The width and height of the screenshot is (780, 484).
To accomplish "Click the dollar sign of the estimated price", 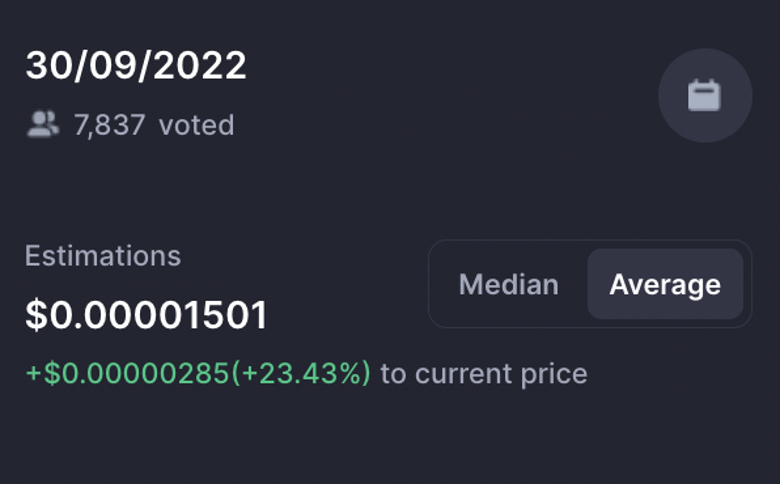I will click(x=36, y=316).
